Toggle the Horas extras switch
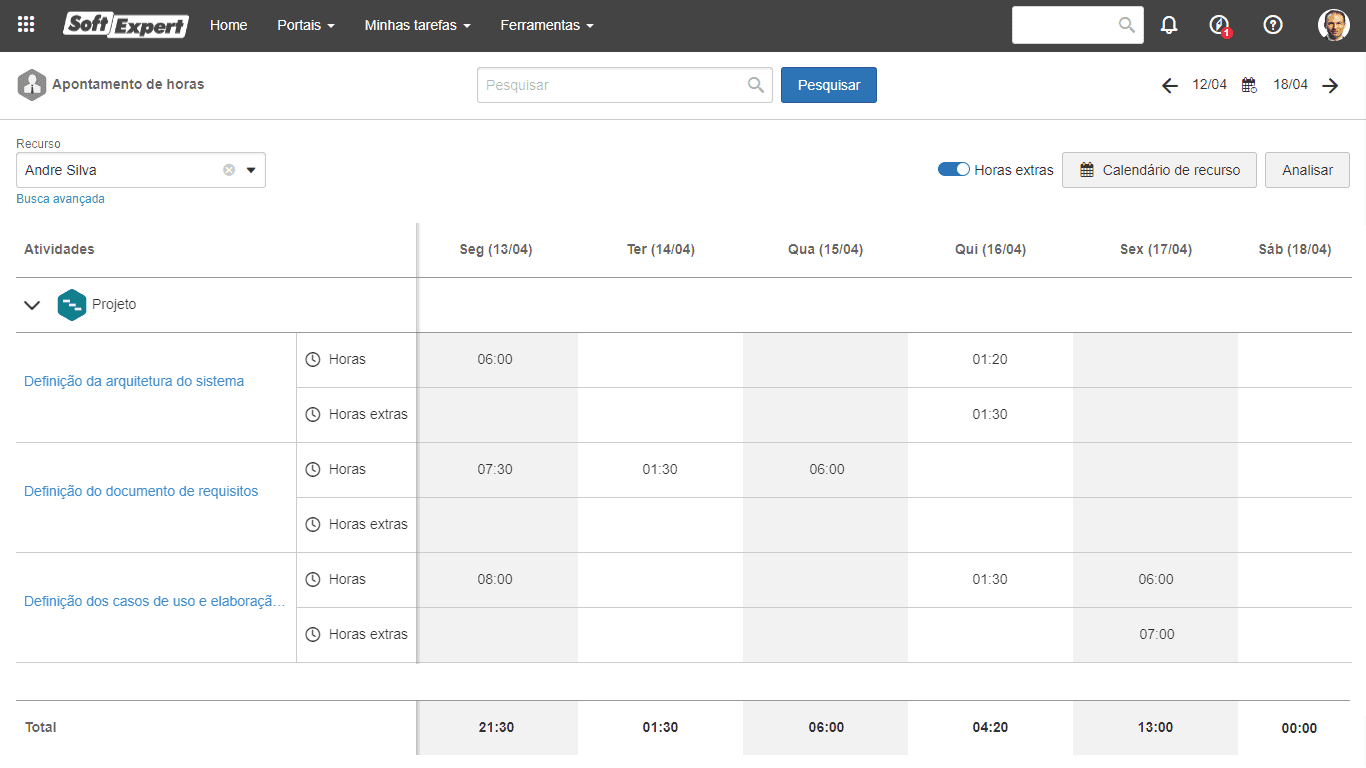1366x768 pixels. click(x=954, y=169)
